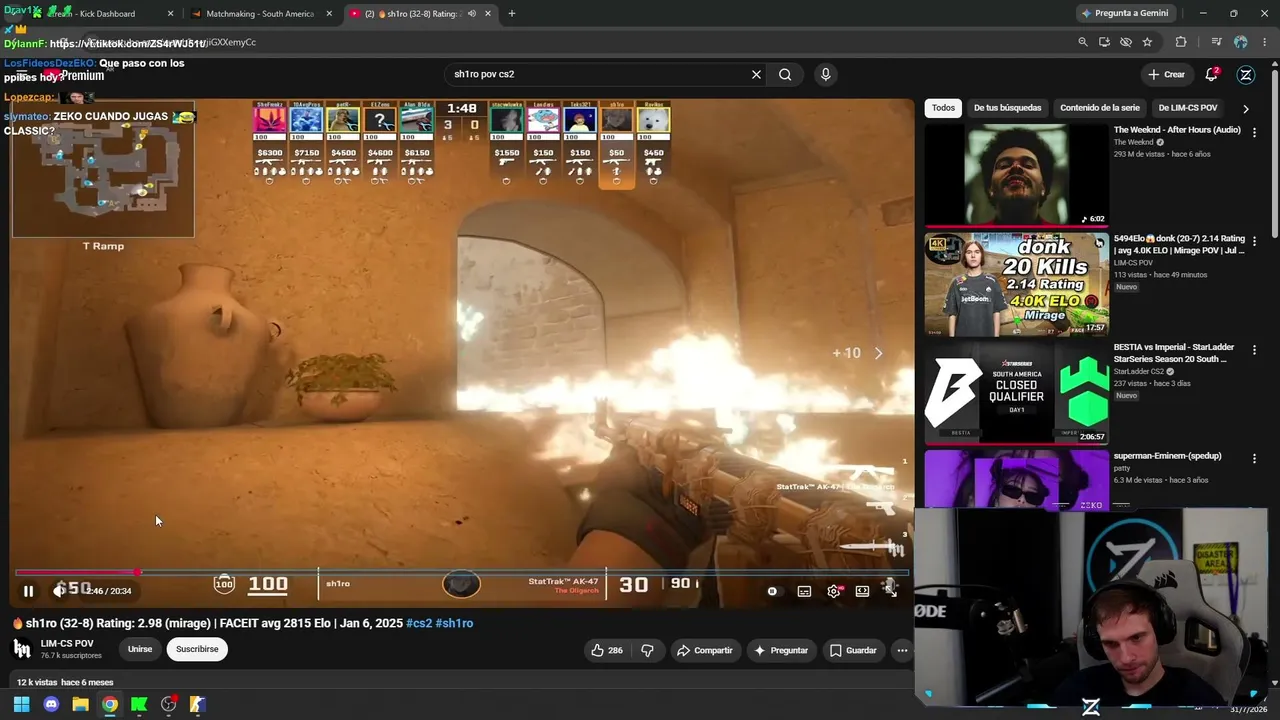Bookmark this page with the star icon
The width and height of the screenshot is (1280, 720).
[1147, 42]
